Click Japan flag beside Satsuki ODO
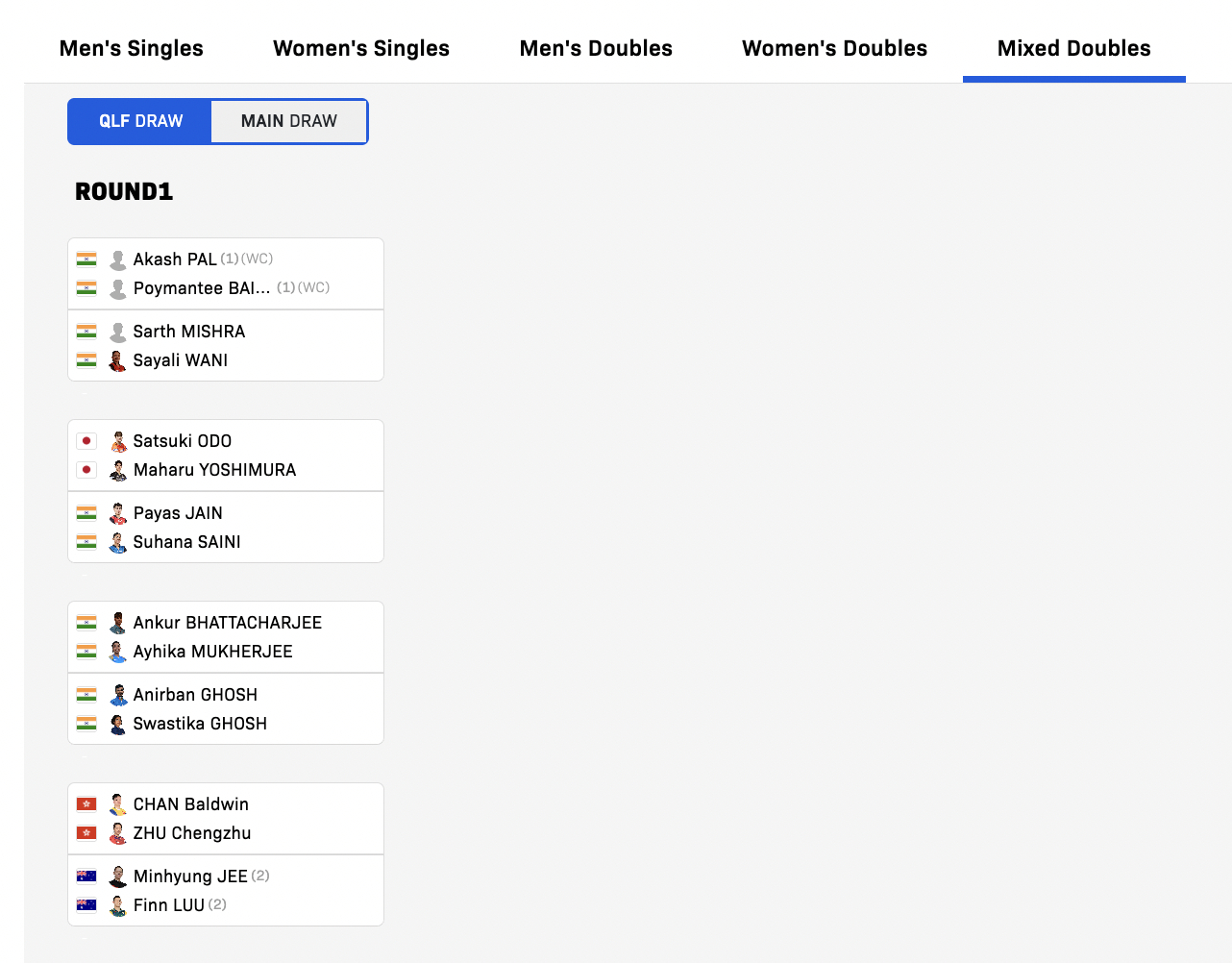This screenshot has width=1232, height=963. (x=86, y=441)
